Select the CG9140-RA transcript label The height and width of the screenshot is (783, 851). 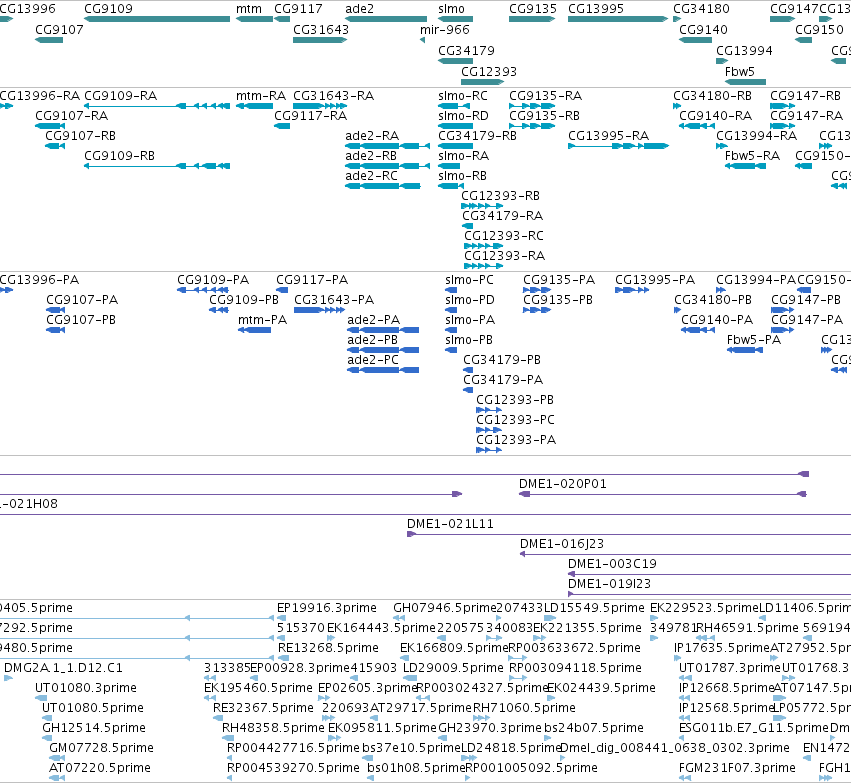tap(715, 116)
